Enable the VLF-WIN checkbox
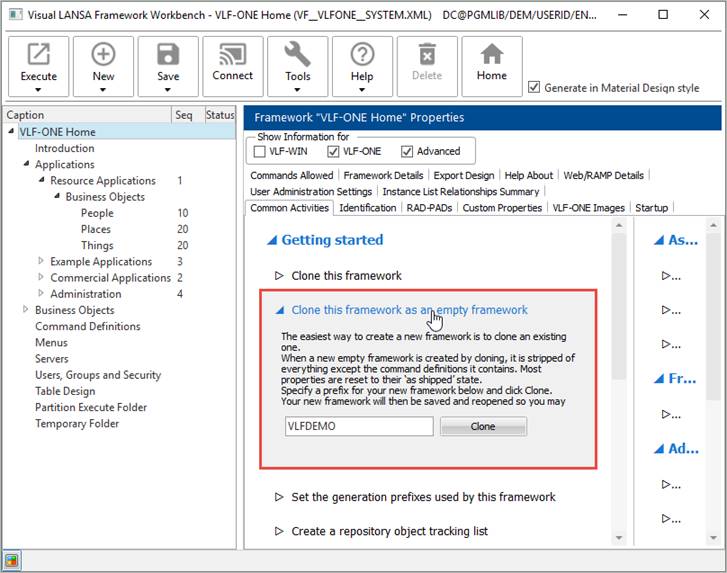The width and height of the screenshot is (727, 573). click(x=259, y=152)
